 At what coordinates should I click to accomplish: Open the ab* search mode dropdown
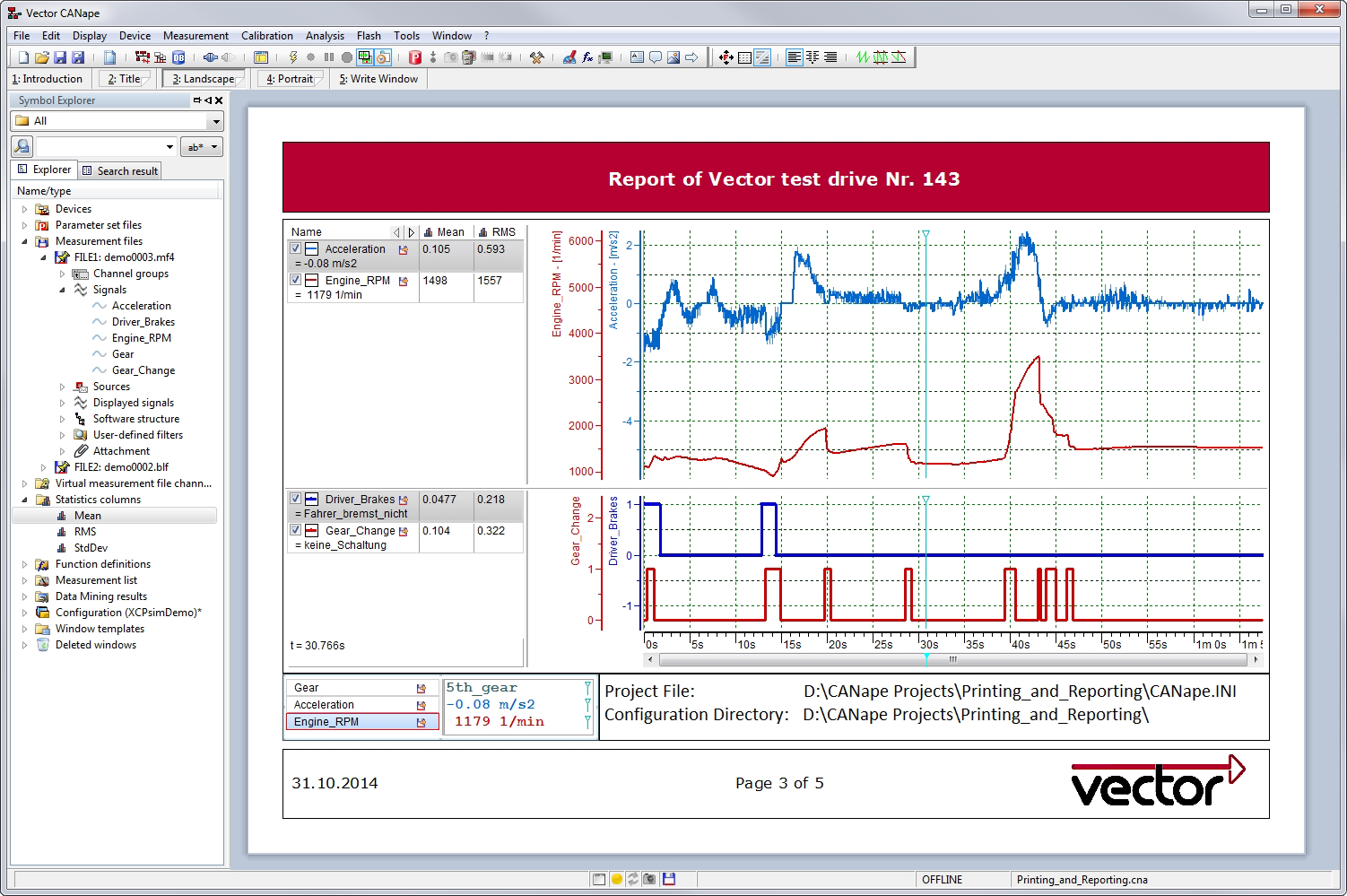tap(202, 146)
